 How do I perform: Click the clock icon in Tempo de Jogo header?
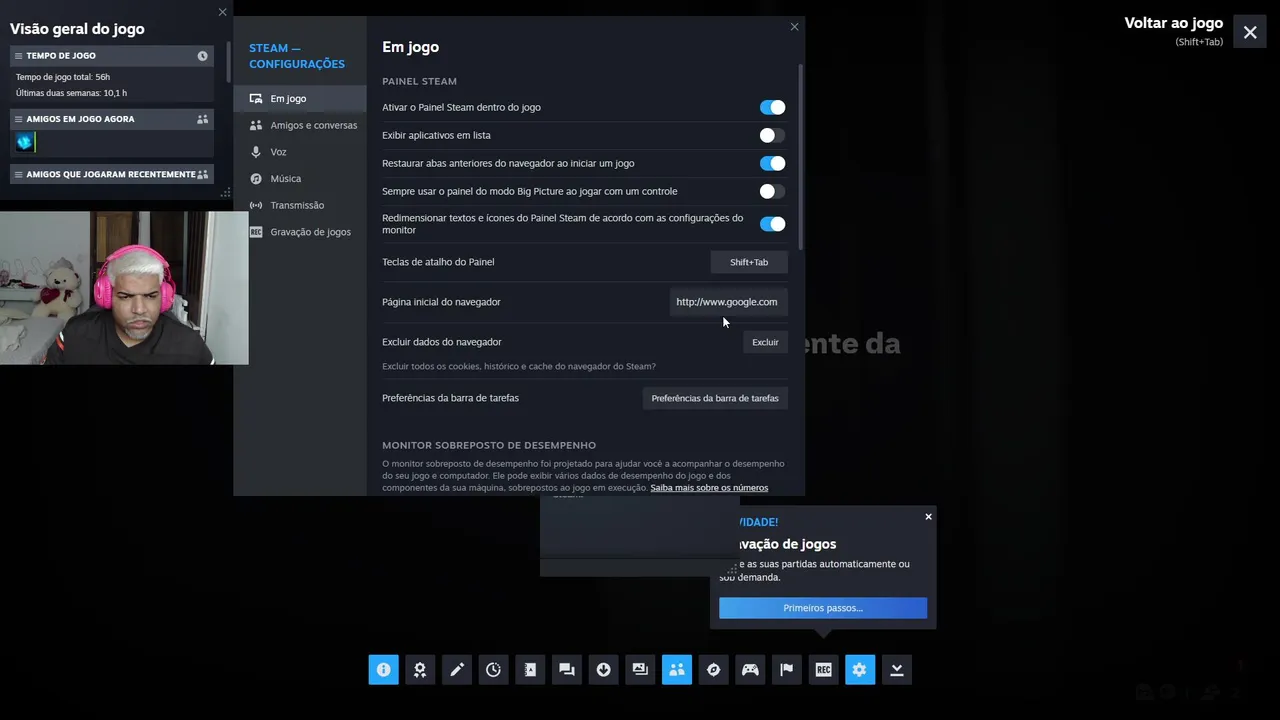202,56
